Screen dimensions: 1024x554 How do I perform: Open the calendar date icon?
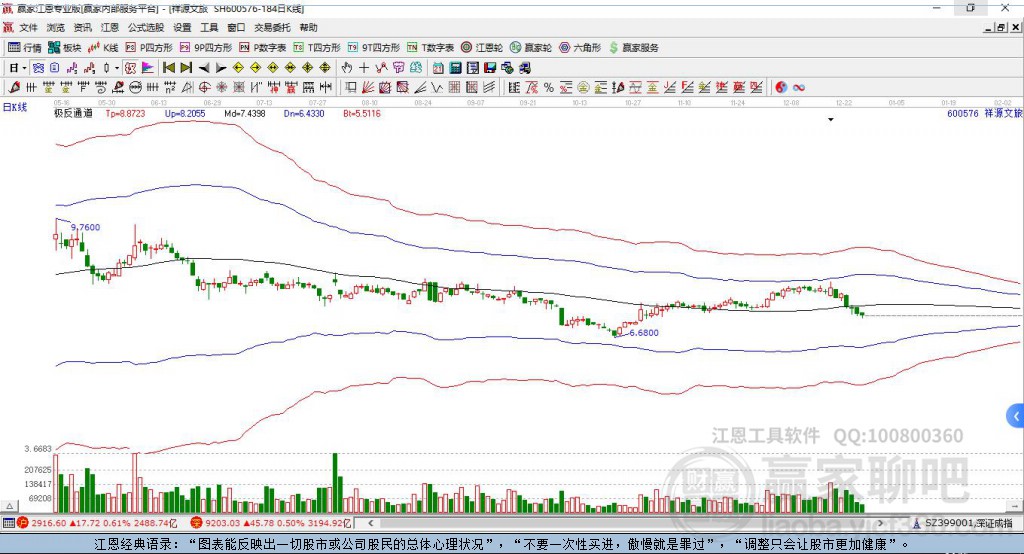point(438,68)
